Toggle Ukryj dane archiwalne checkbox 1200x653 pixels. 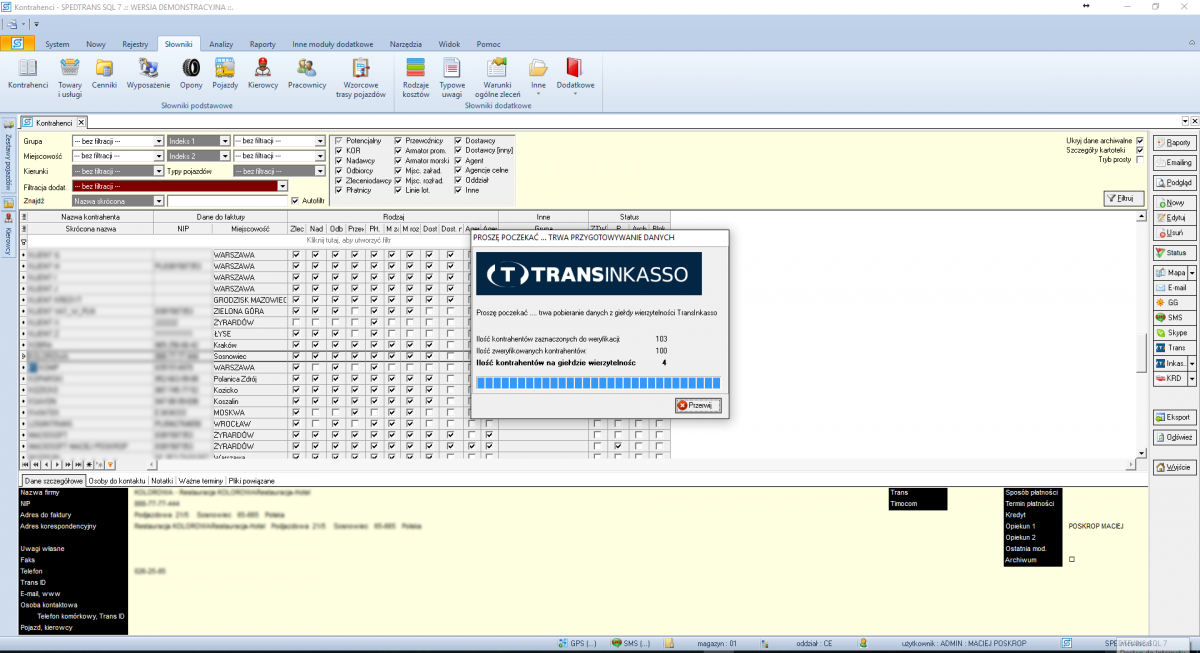[1139, 141]
